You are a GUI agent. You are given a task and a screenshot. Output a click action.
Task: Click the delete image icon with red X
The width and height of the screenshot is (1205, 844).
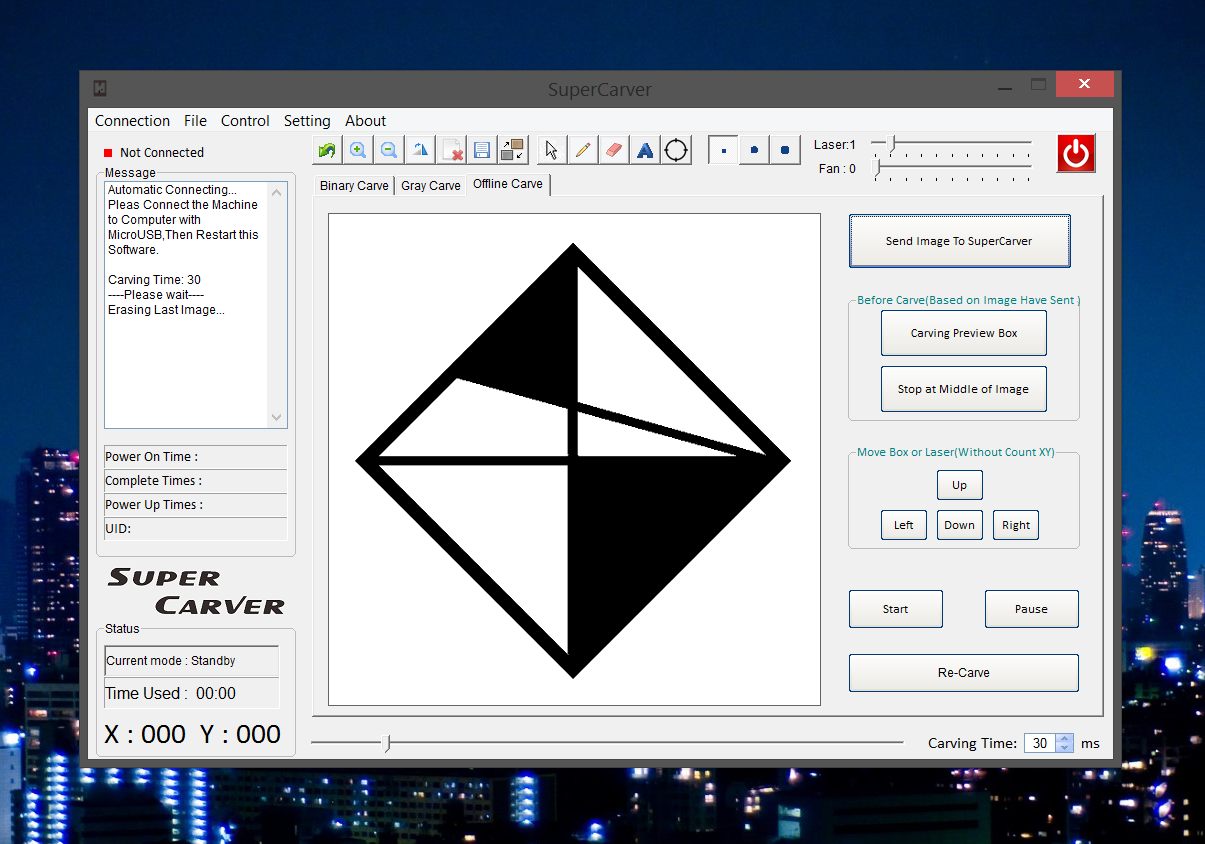point(452,150)
